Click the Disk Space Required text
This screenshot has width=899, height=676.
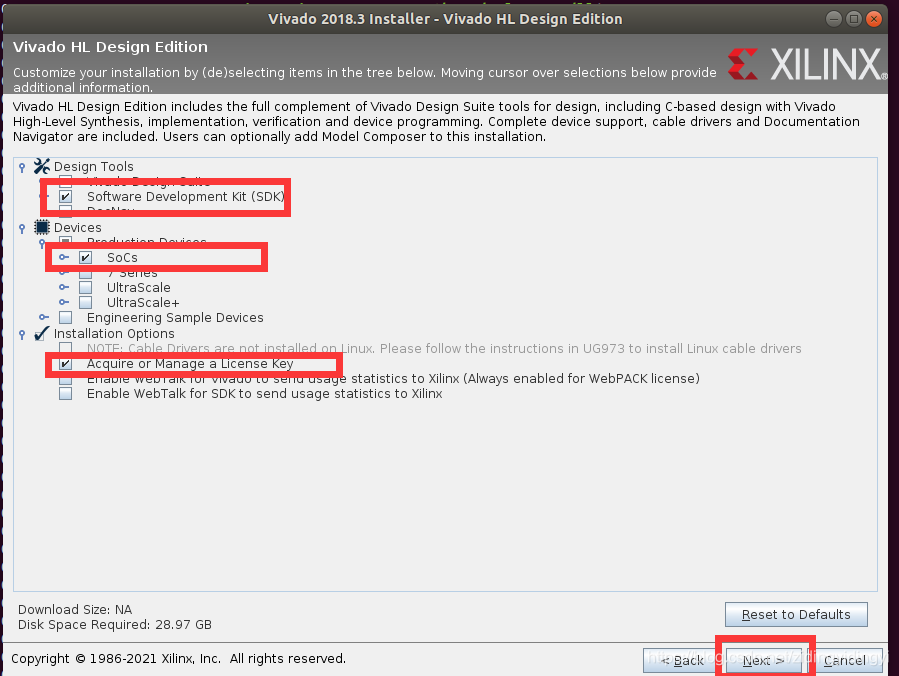[x=115, y=624]
